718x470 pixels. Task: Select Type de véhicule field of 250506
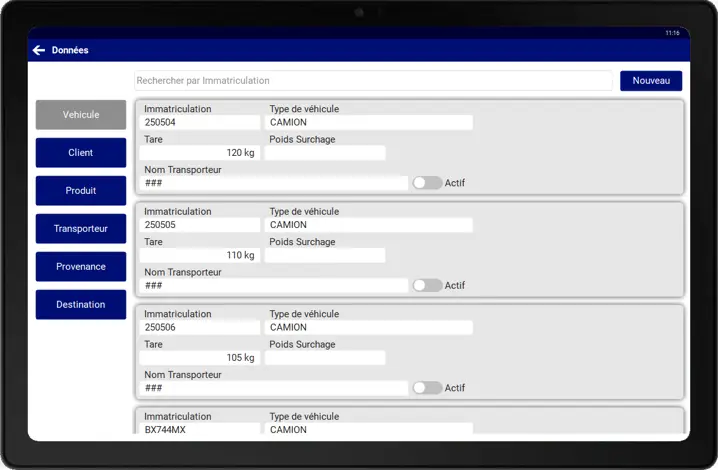coord(369,328)
